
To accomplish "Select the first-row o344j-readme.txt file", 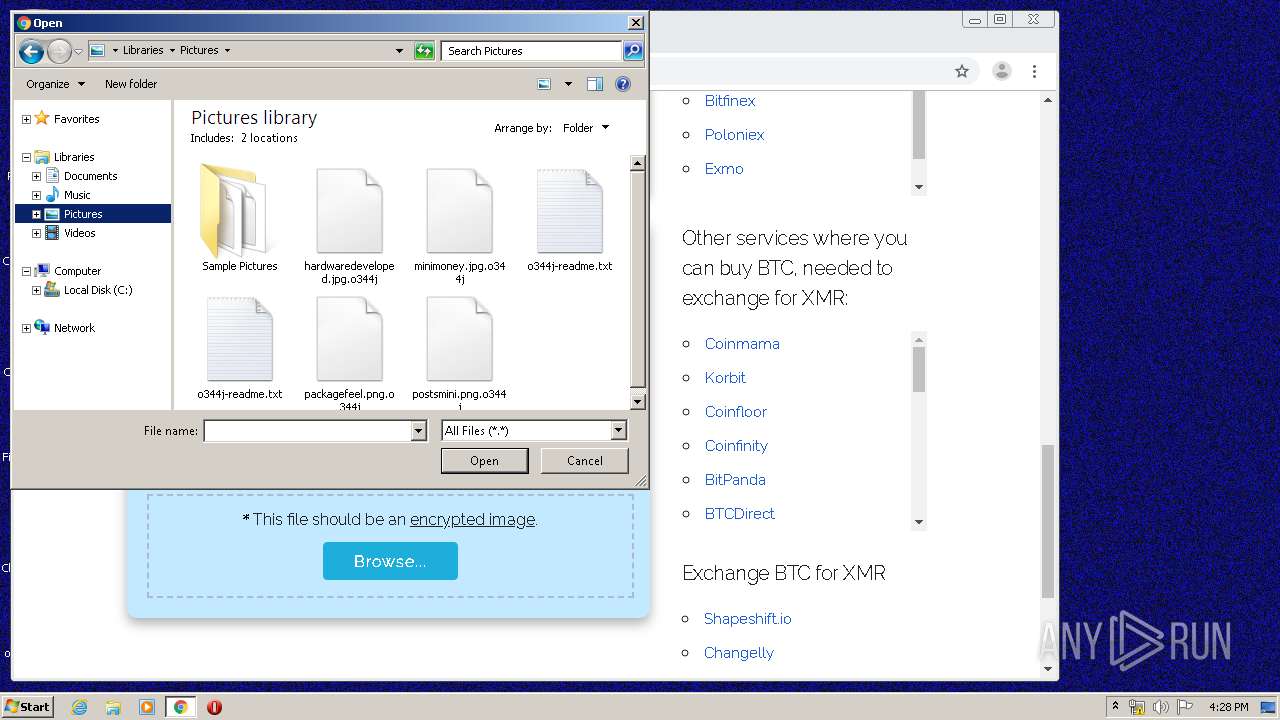I will point(570,220).
